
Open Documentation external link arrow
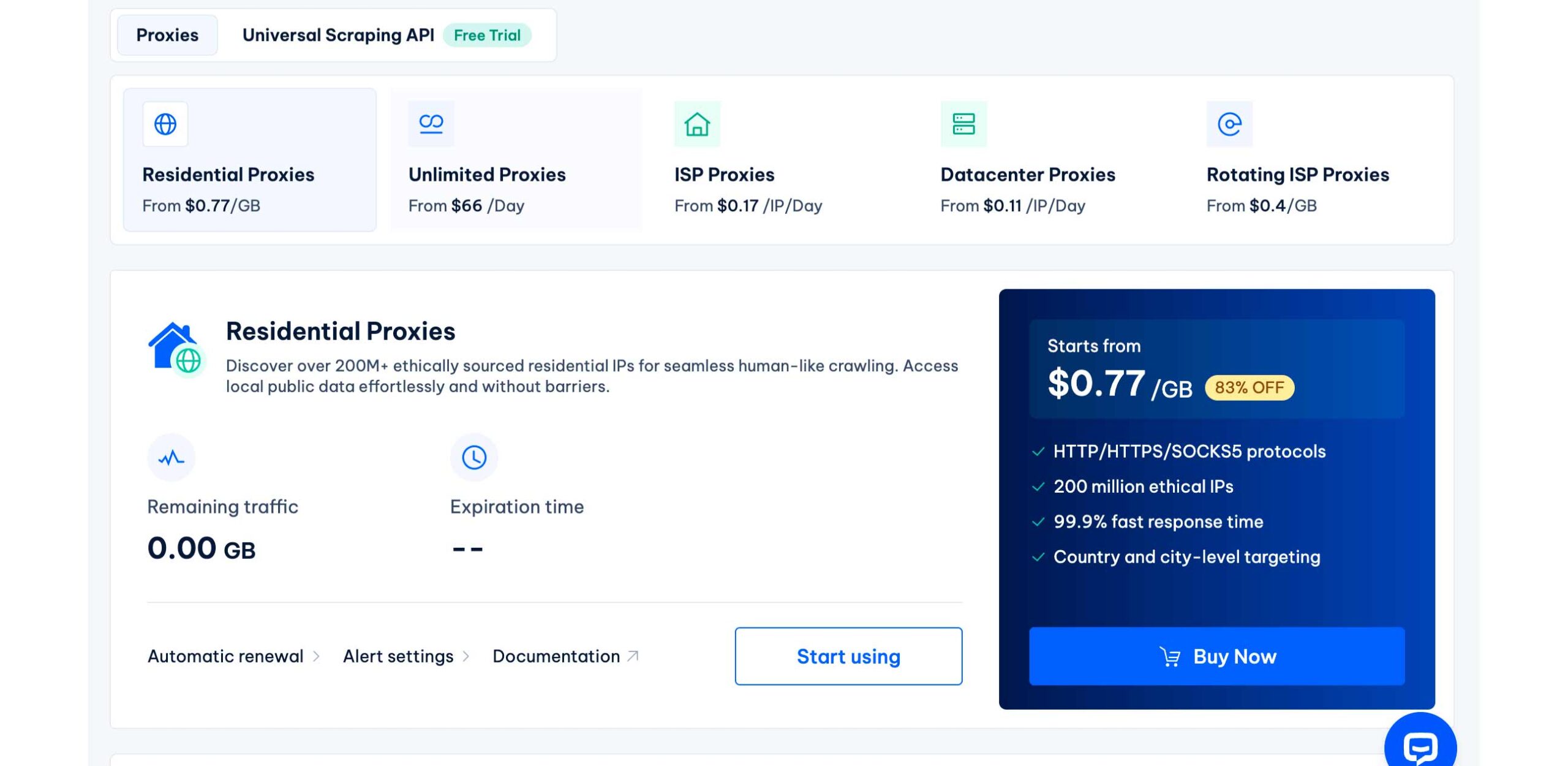pyautogui.click(x=633, y=656)
